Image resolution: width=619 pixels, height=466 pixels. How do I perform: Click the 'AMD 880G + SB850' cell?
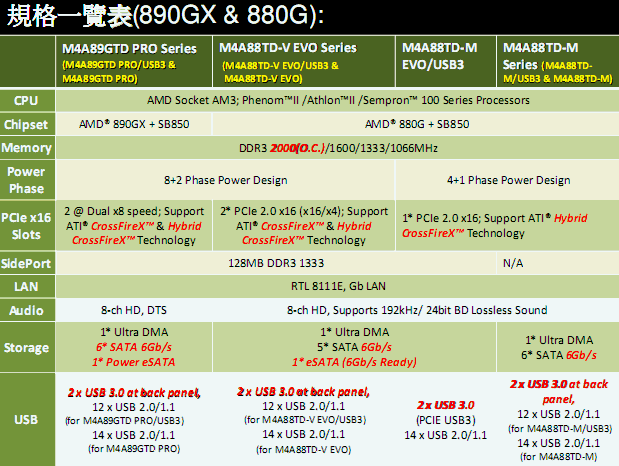[x=416, y=124]
